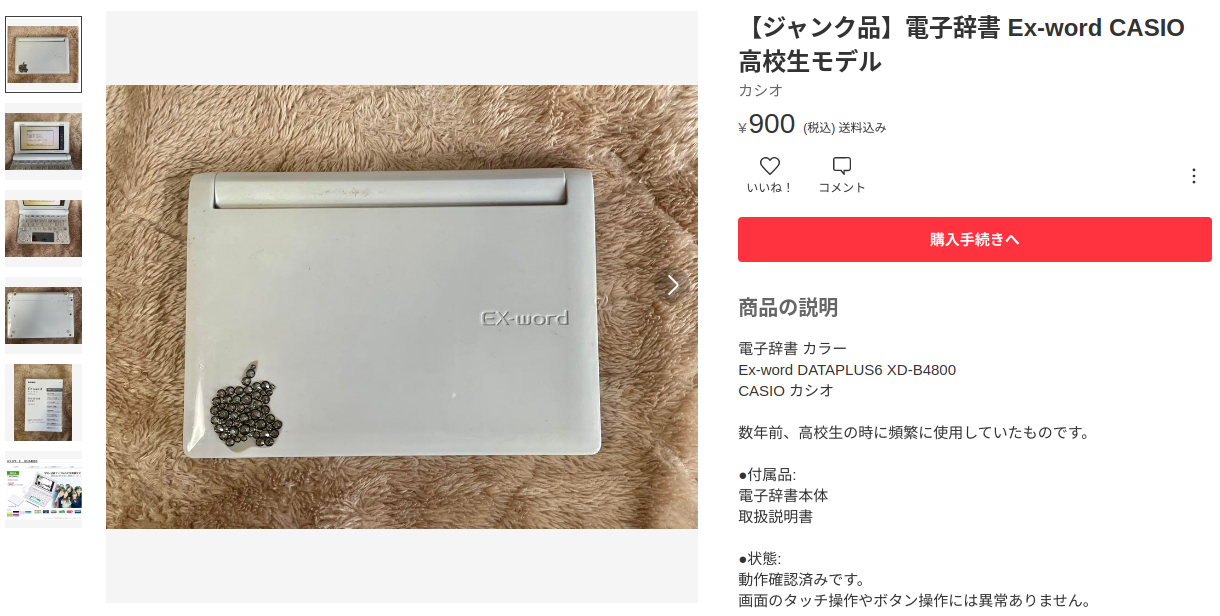Select the fifth thumbnail showing the manual
Screen dimensions: 1220x616
(x=43, y=402)
